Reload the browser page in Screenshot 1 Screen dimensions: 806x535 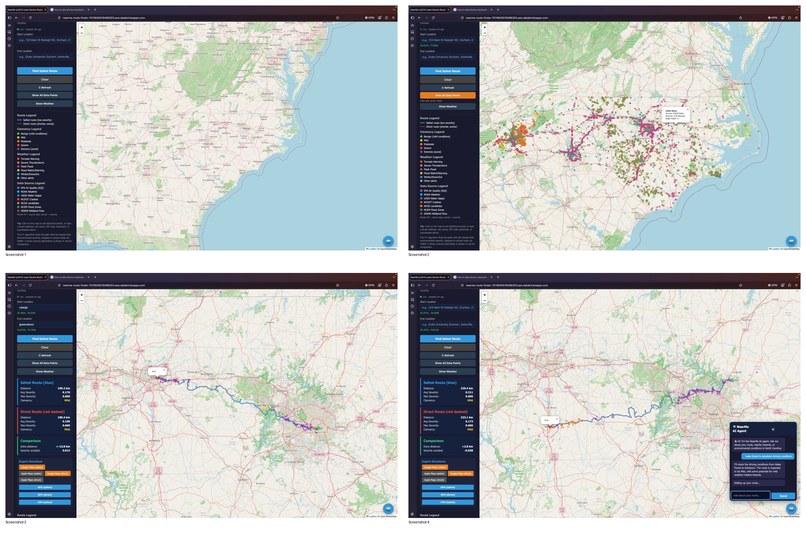(30, 17)
